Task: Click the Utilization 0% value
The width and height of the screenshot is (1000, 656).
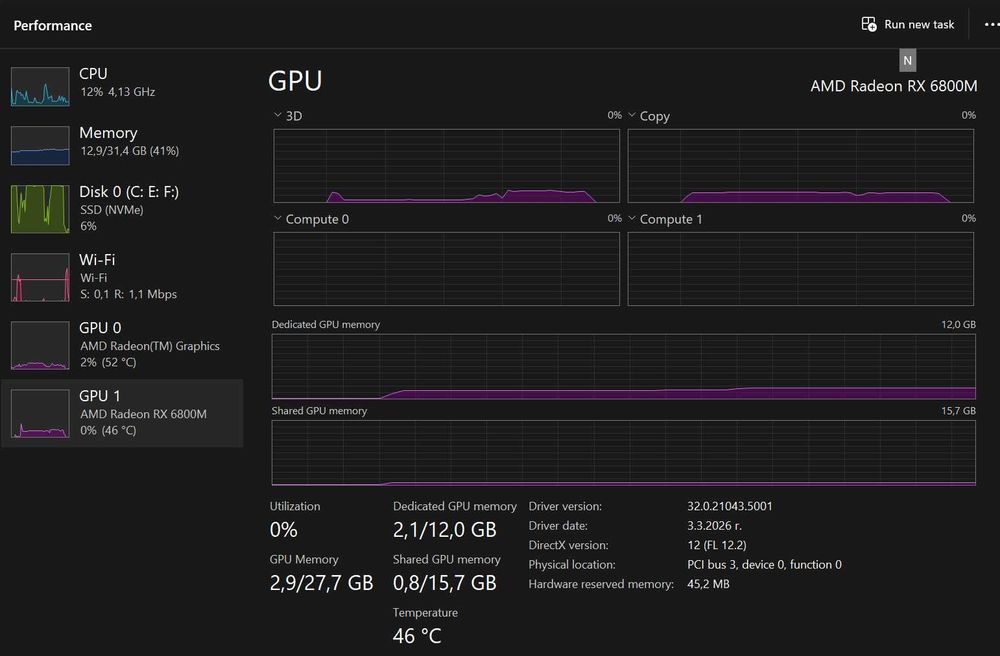Action: (x=284, y=530)
